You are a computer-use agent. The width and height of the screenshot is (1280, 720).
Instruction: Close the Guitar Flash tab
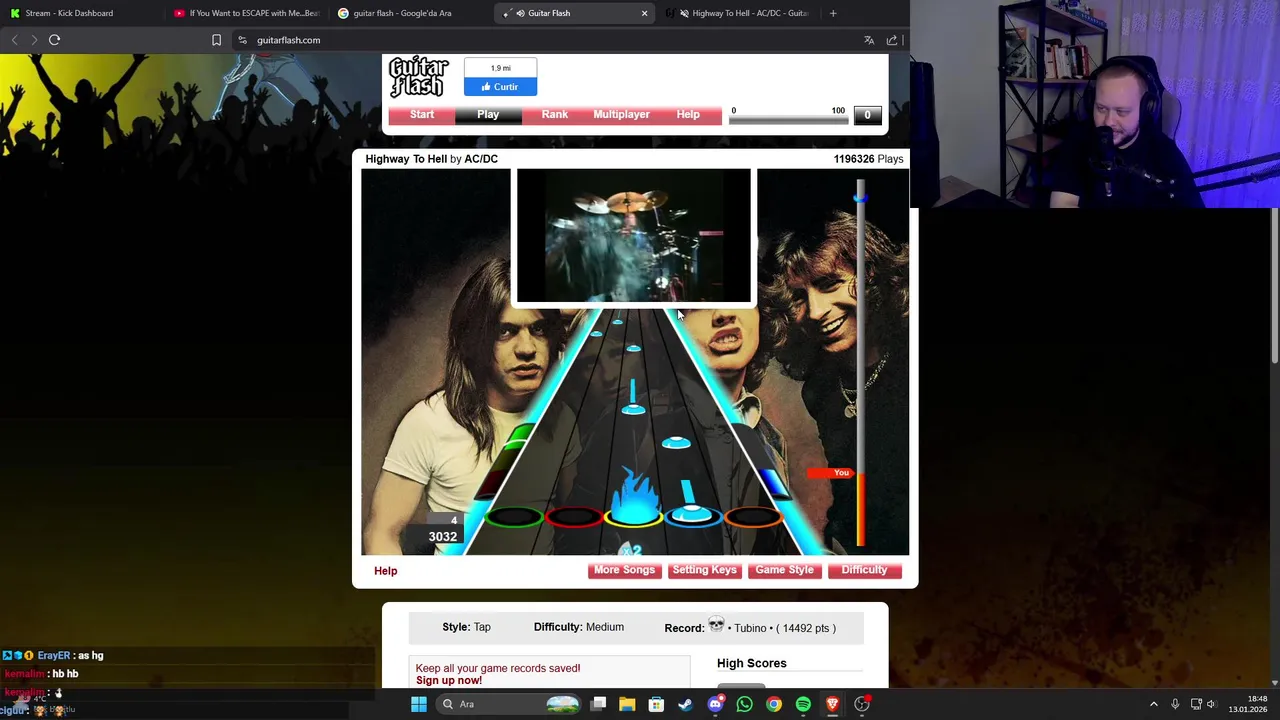click(x=644, y=13)
